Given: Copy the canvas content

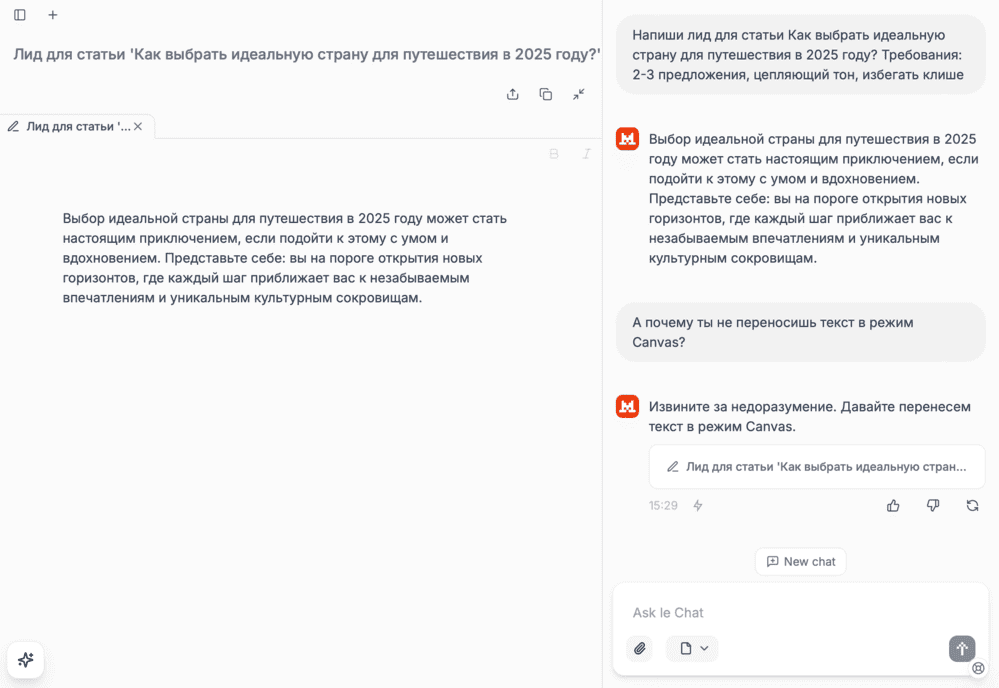Looking at the screenshot, I should (546, 94).
